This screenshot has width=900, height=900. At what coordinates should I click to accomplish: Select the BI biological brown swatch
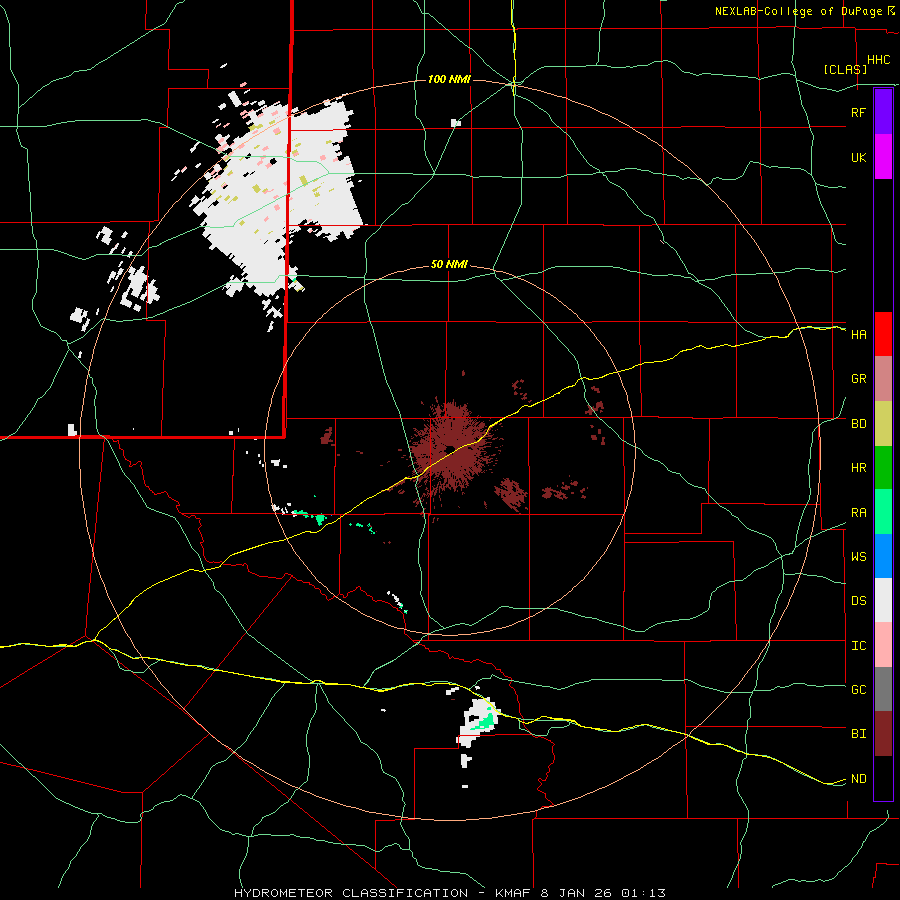coord(883,734)
